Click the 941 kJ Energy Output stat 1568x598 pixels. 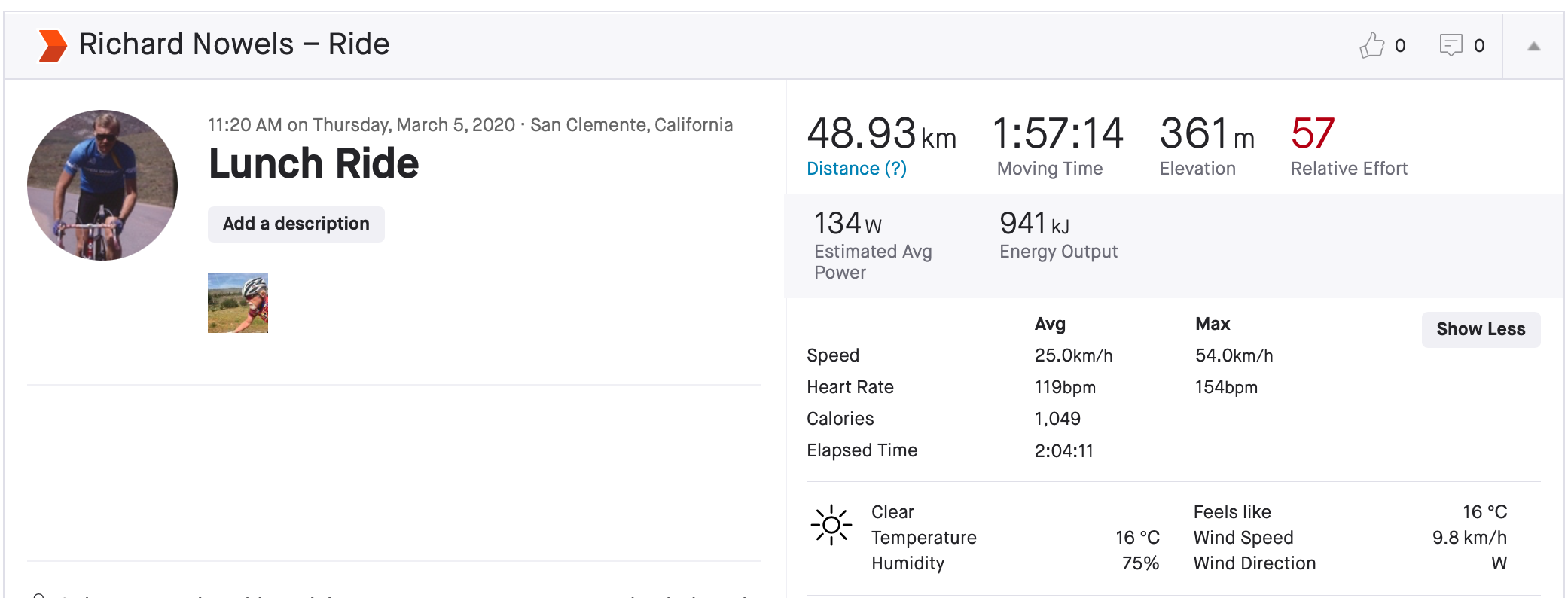pyautogui.click(x=1033, y=224)
